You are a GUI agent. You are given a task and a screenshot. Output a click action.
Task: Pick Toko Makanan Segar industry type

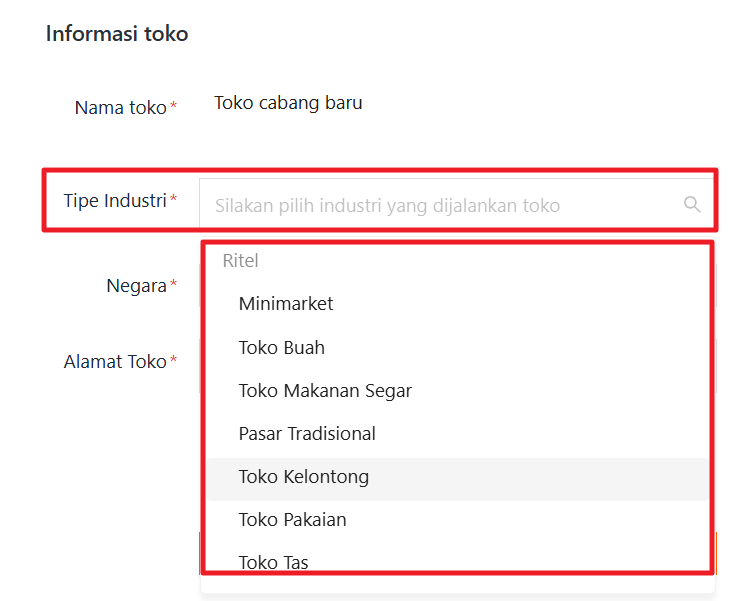tap(325, 391)
